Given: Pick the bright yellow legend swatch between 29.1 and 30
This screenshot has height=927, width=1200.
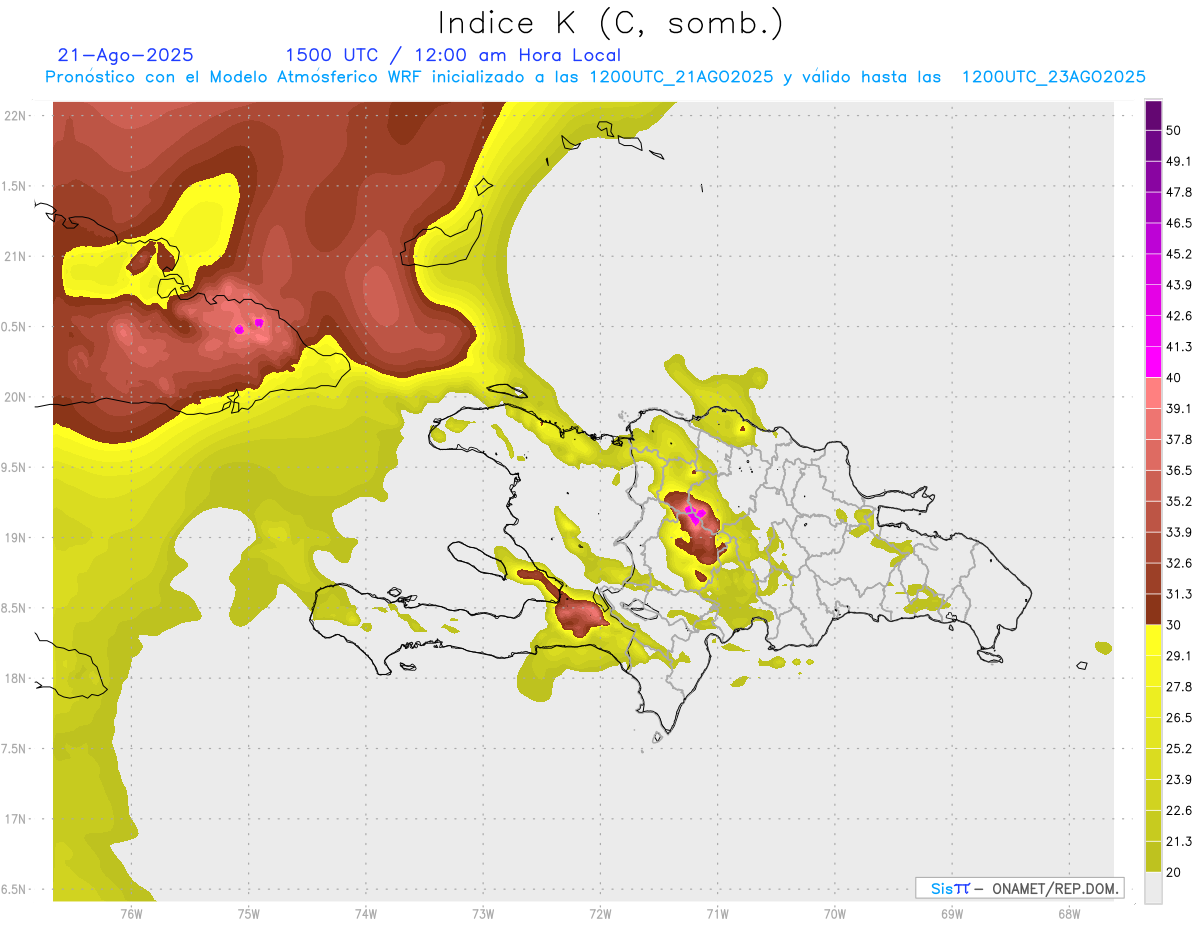Looking at the screenshot, I should tap(1153, 641).
